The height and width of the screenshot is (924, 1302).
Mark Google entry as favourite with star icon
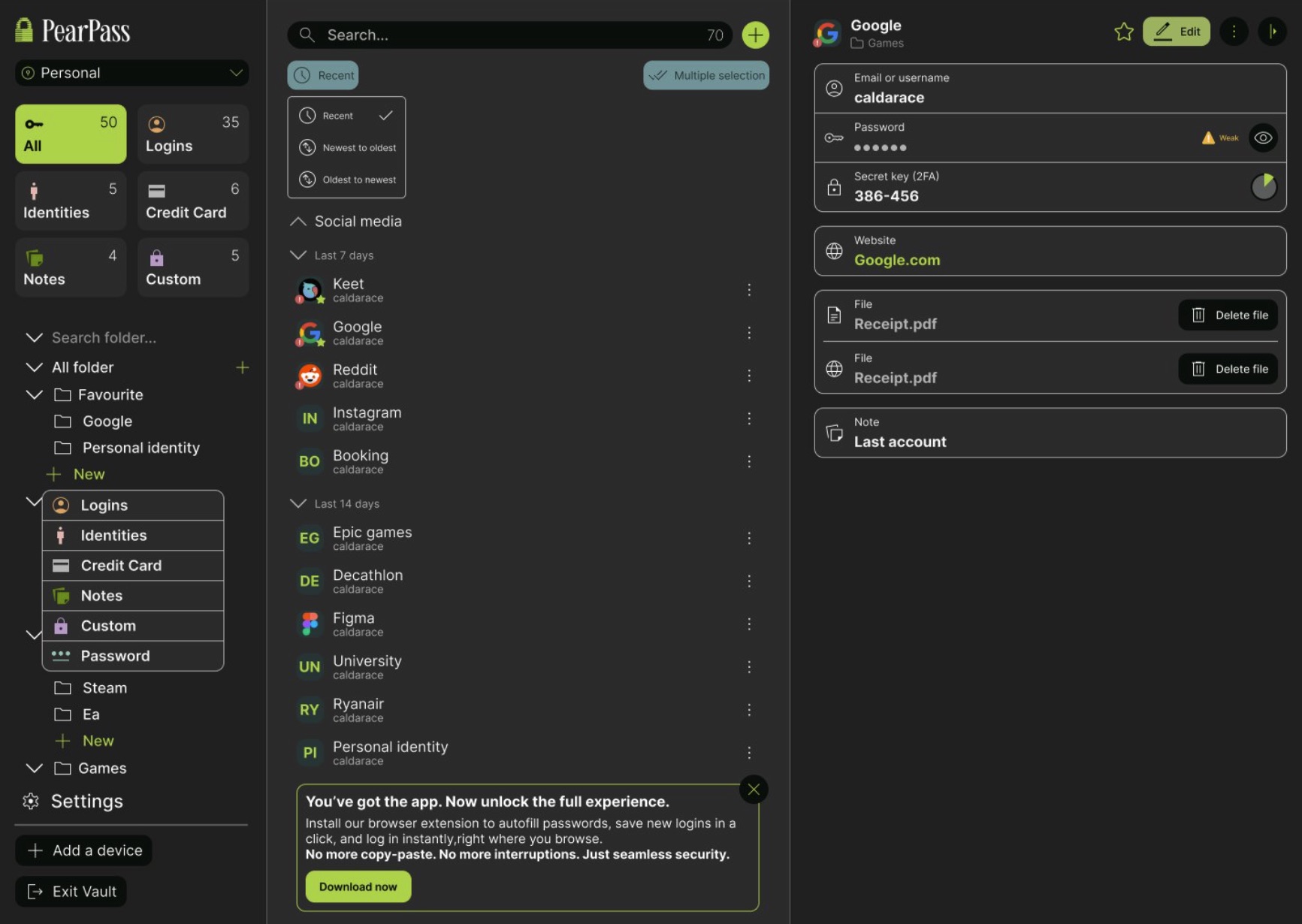pos(1123,32)
